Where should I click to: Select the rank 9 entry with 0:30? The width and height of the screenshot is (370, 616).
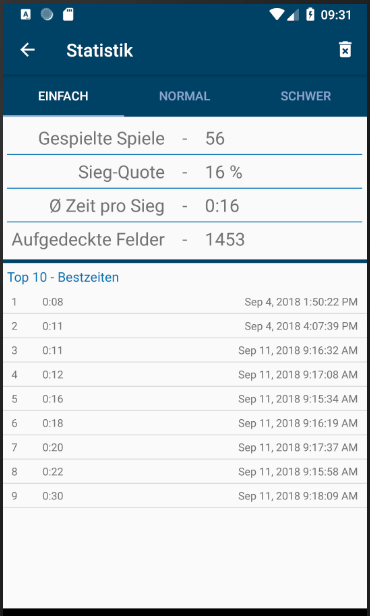coord(185,496)
